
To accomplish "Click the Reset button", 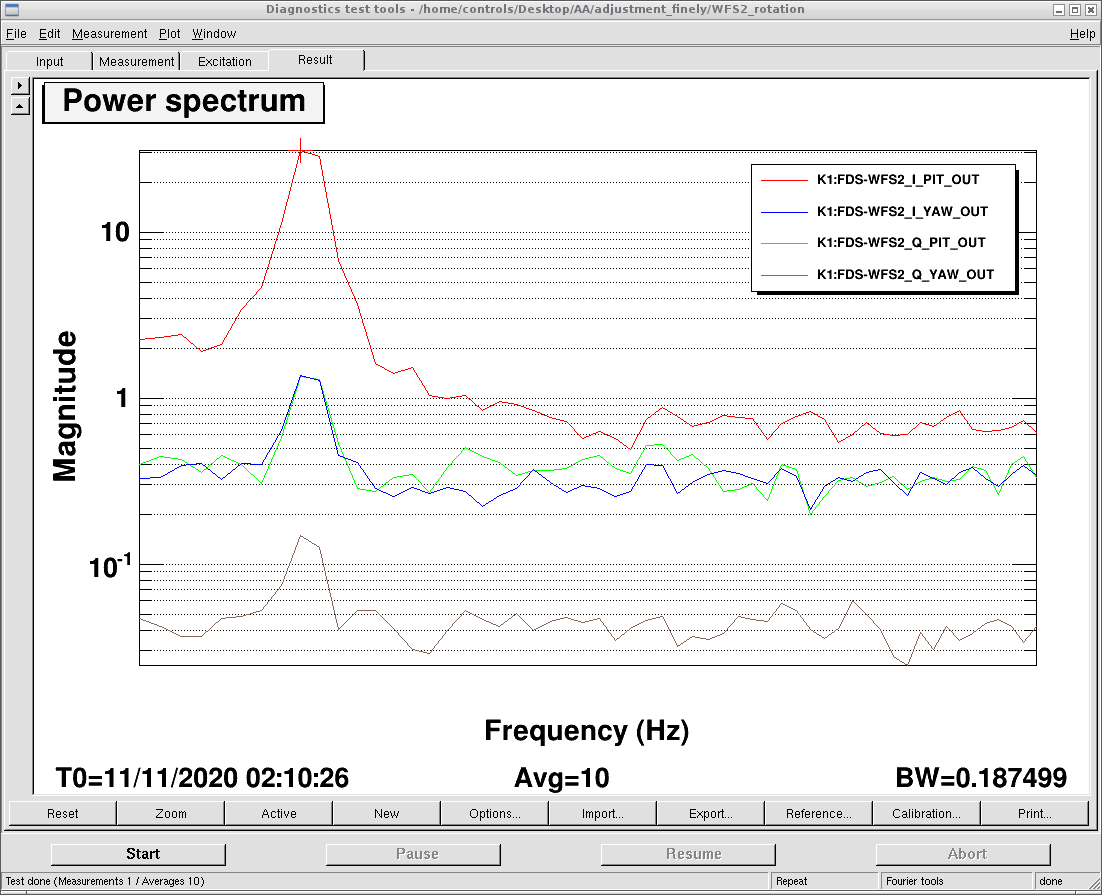I will (63, 813).
